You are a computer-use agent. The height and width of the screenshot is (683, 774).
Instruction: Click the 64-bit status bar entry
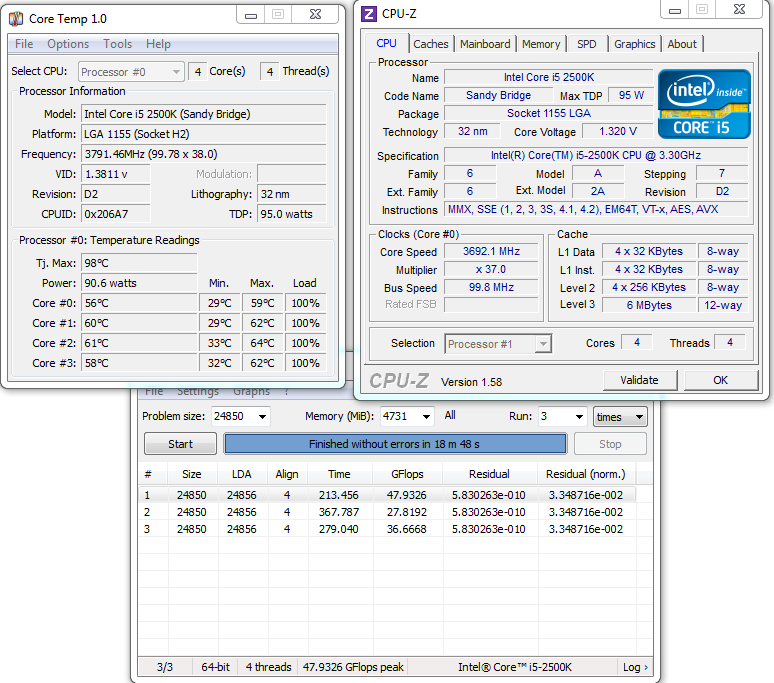click(215, 667)
